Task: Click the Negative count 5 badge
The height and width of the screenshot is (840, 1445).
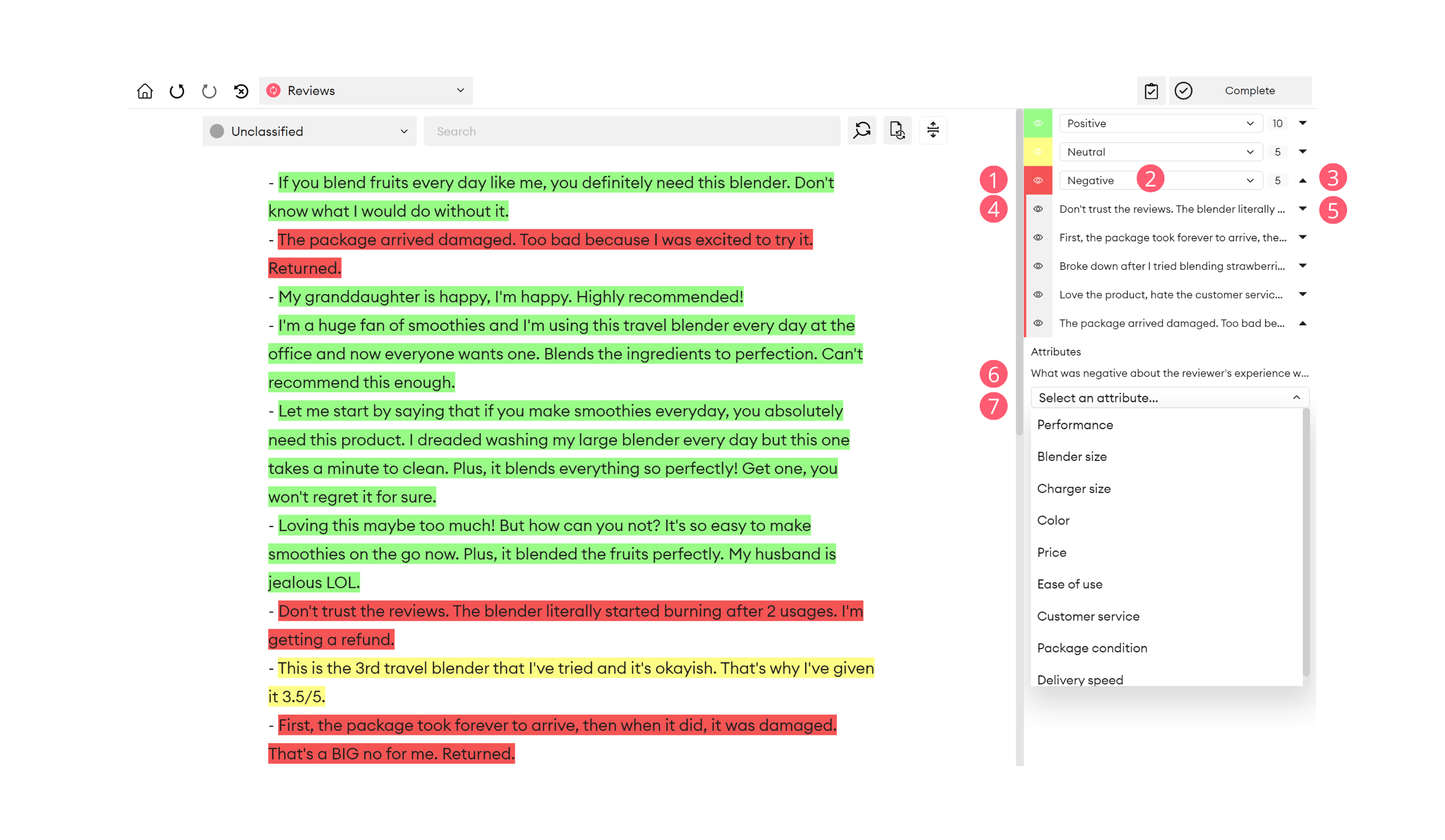Action: click(1278, 181)
